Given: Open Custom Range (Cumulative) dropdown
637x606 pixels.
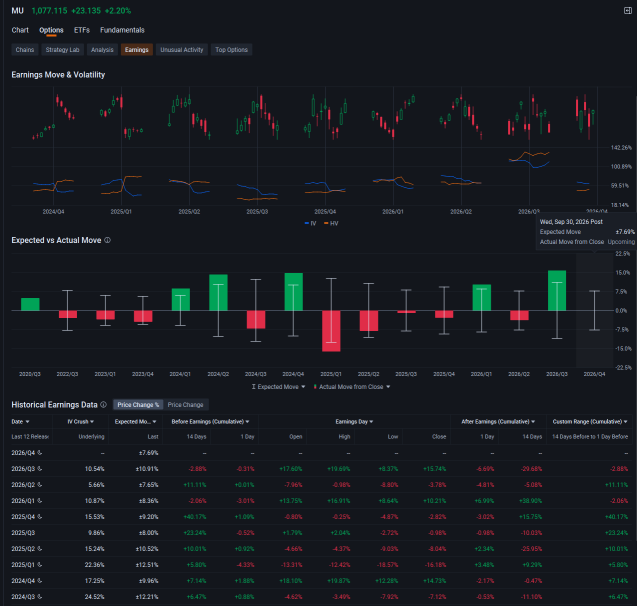Looking at the screenshot, I should 590,422.
